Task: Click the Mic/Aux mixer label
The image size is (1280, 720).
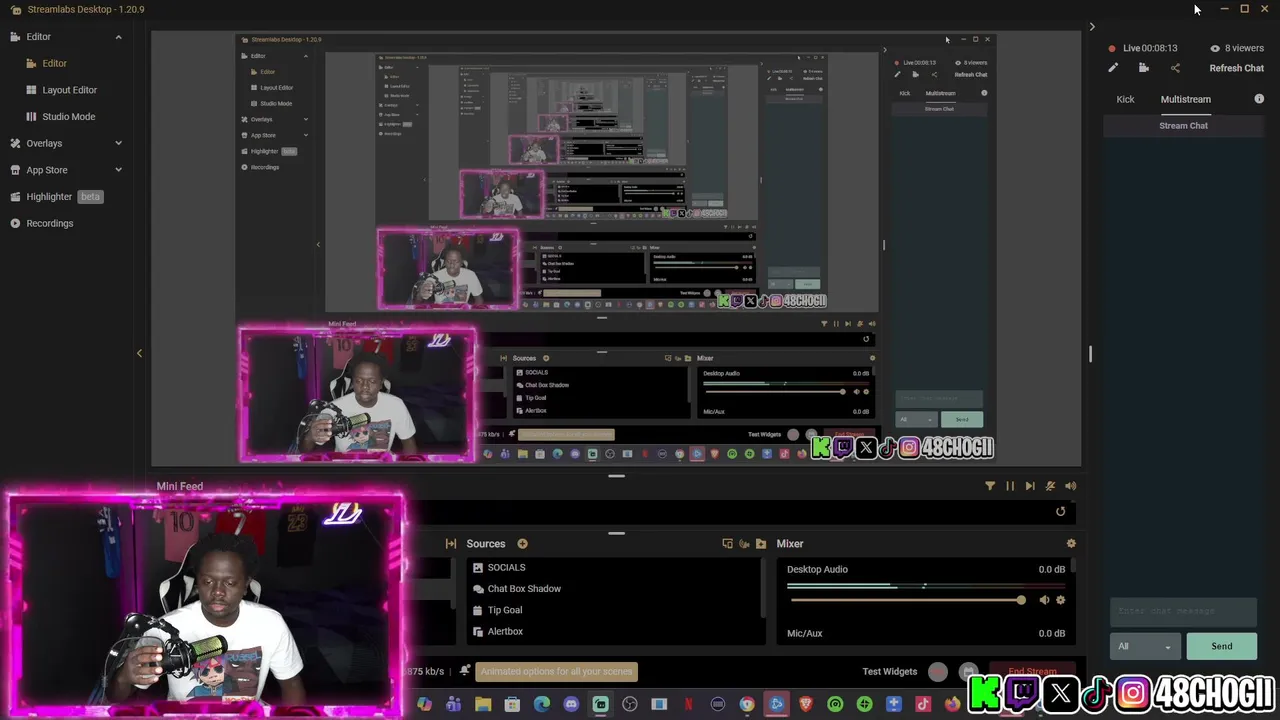Action: [x=805, y=633]
